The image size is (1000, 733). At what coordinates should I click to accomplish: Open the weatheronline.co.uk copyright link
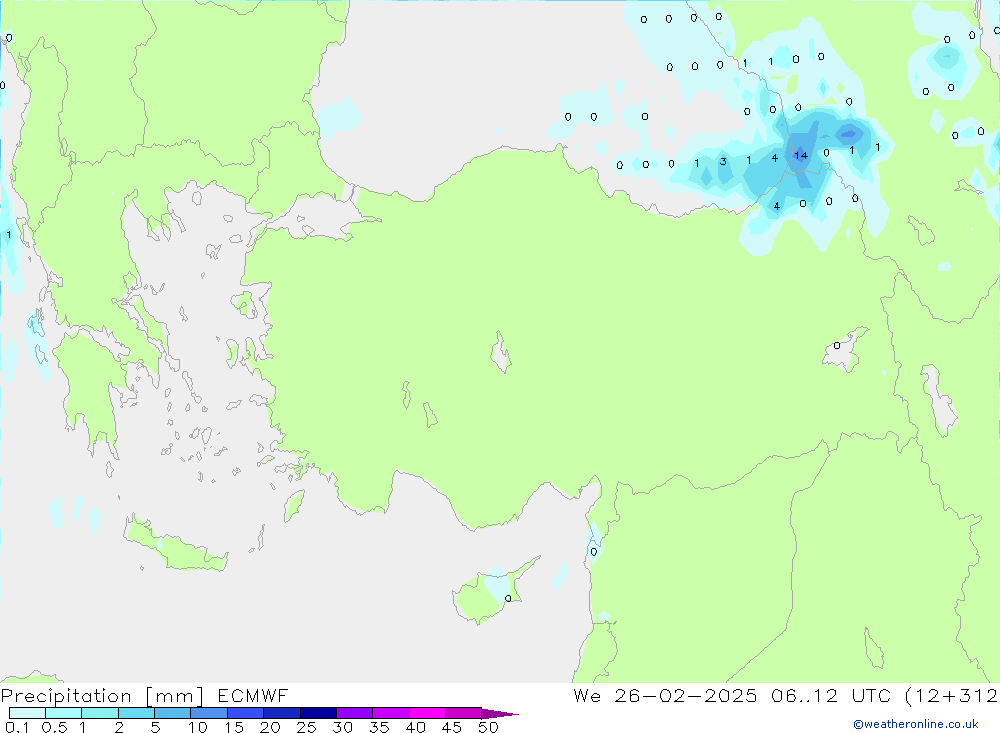(916, 724)
